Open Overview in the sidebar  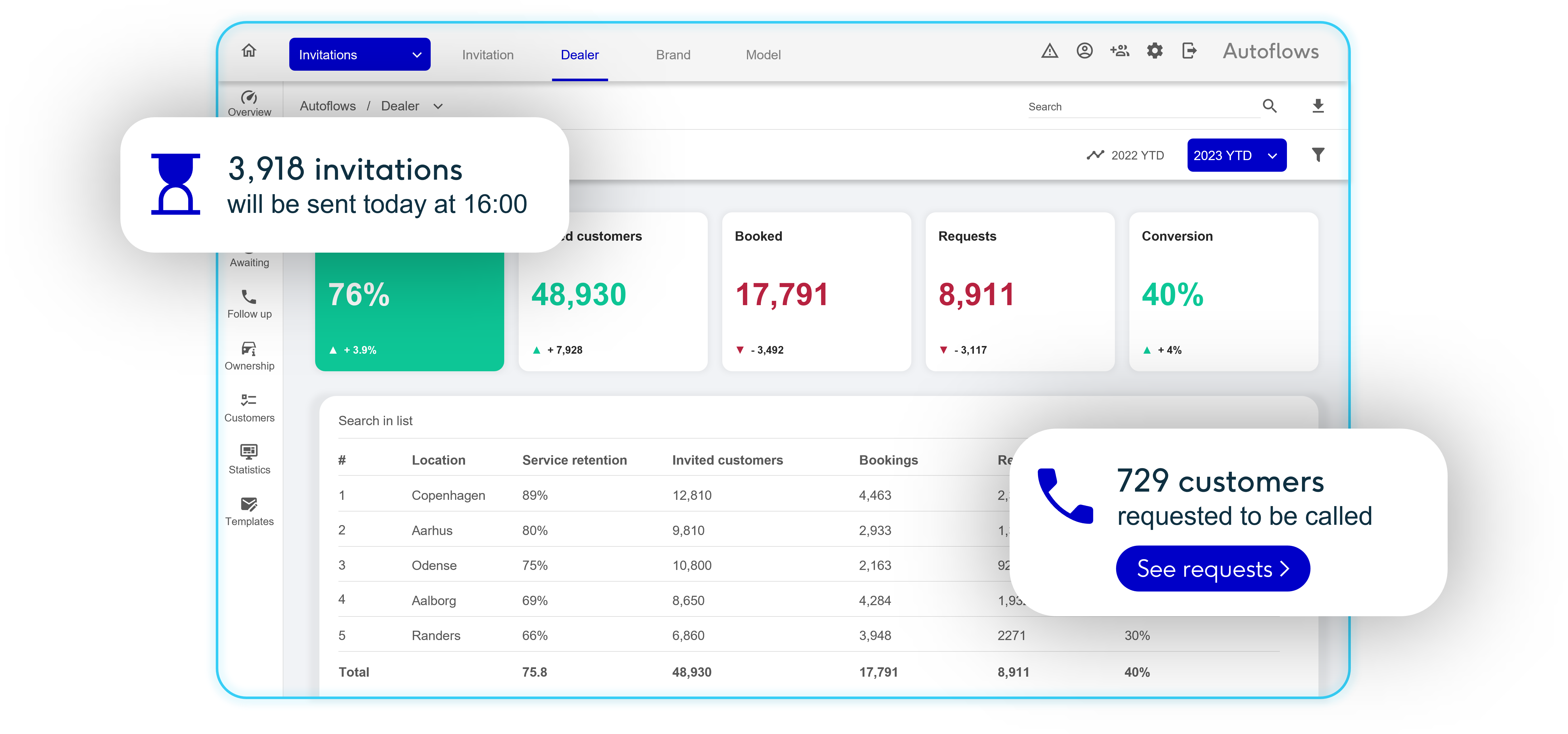(249, 104)
